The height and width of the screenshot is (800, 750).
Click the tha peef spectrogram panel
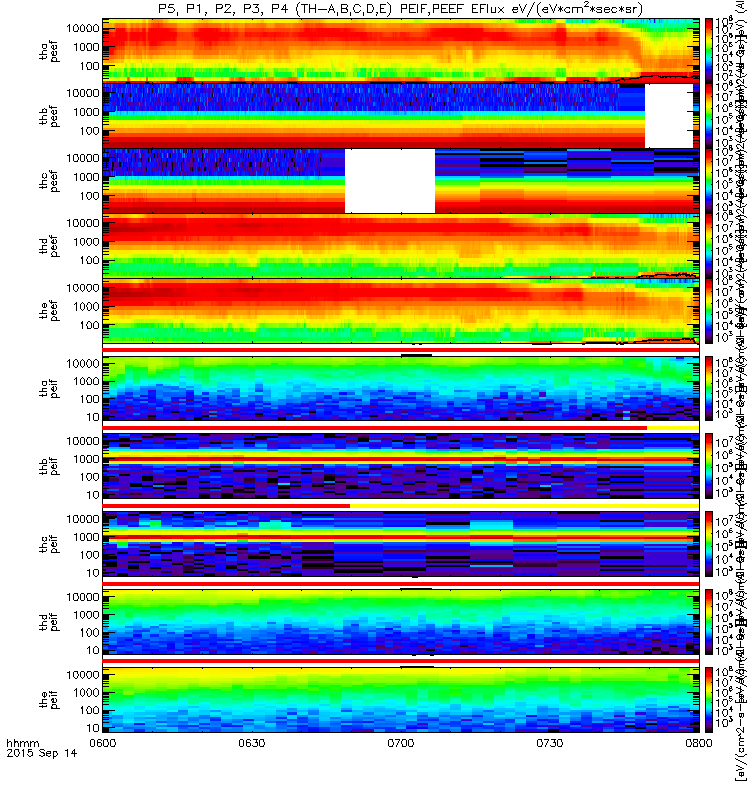401,51
